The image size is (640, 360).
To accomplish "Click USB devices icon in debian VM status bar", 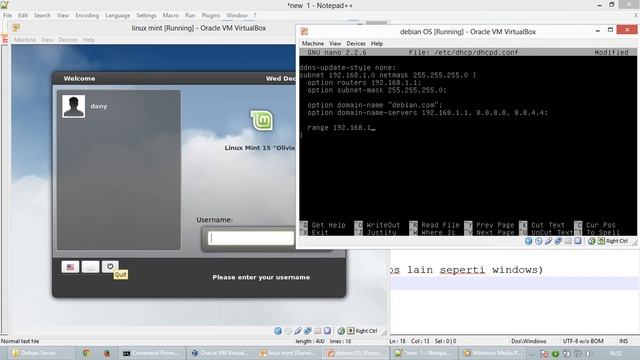I will tap(548, 241).
